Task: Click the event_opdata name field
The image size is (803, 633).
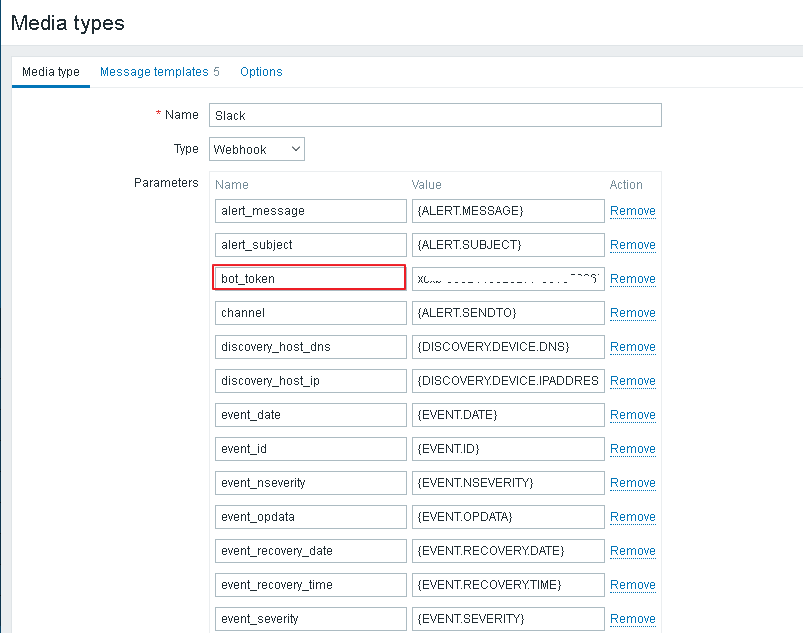Action: point(310,517)
